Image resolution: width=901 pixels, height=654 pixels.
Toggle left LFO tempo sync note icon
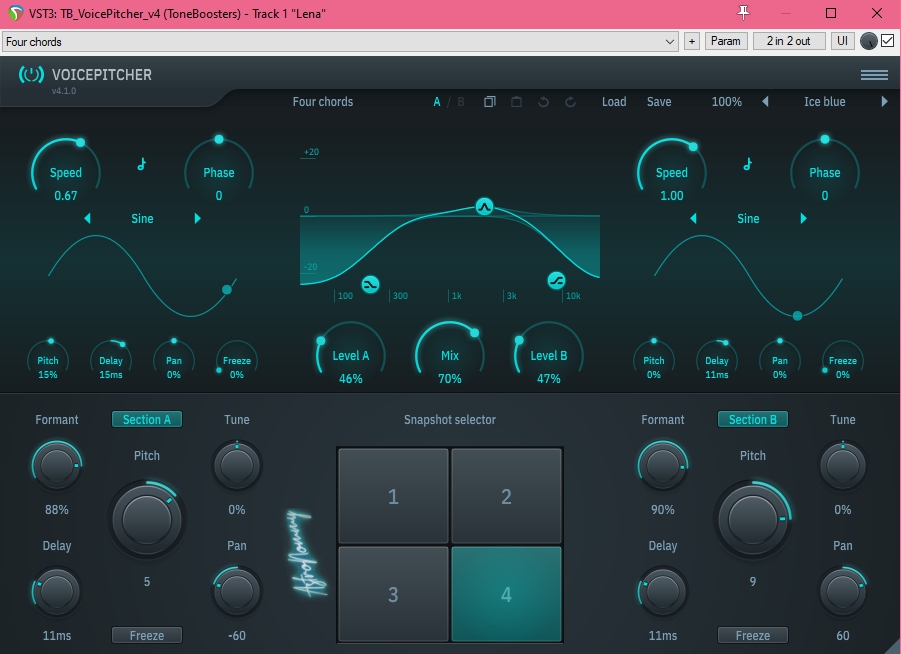point(141,164)
